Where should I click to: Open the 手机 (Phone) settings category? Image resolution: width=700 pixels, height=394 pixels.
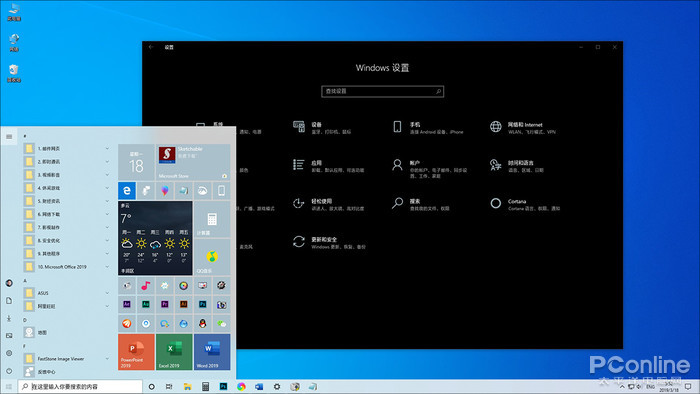428,128
